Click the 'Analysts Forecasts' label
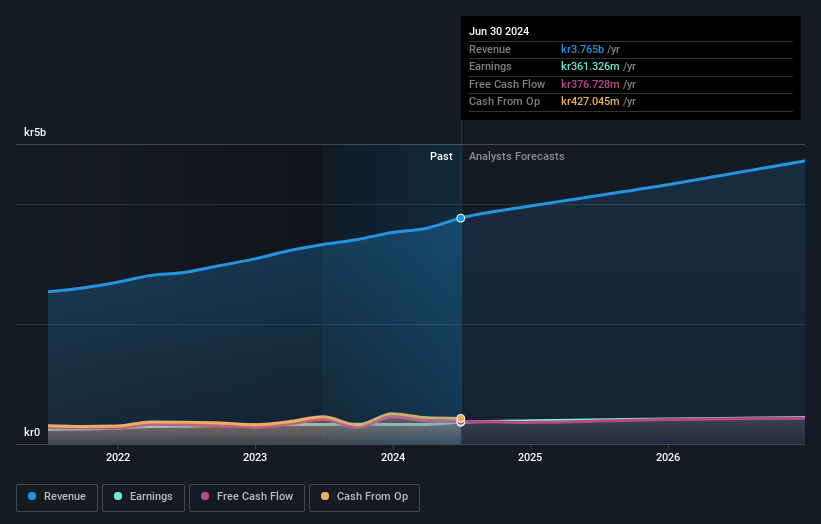The image size is (821, 524). 517,157
